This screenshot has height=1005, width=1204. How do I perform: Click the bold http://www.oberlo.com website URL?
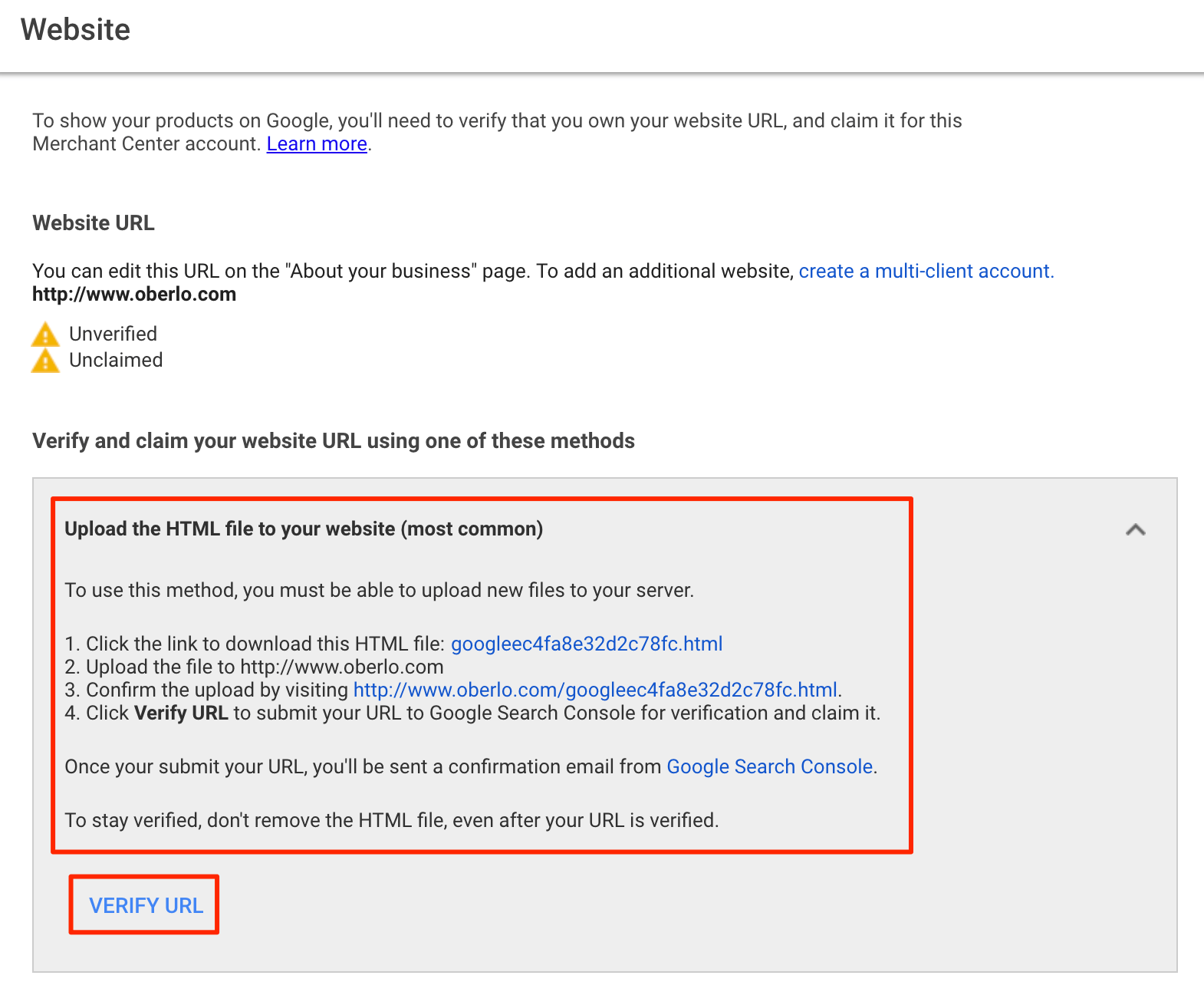point(134,295)
